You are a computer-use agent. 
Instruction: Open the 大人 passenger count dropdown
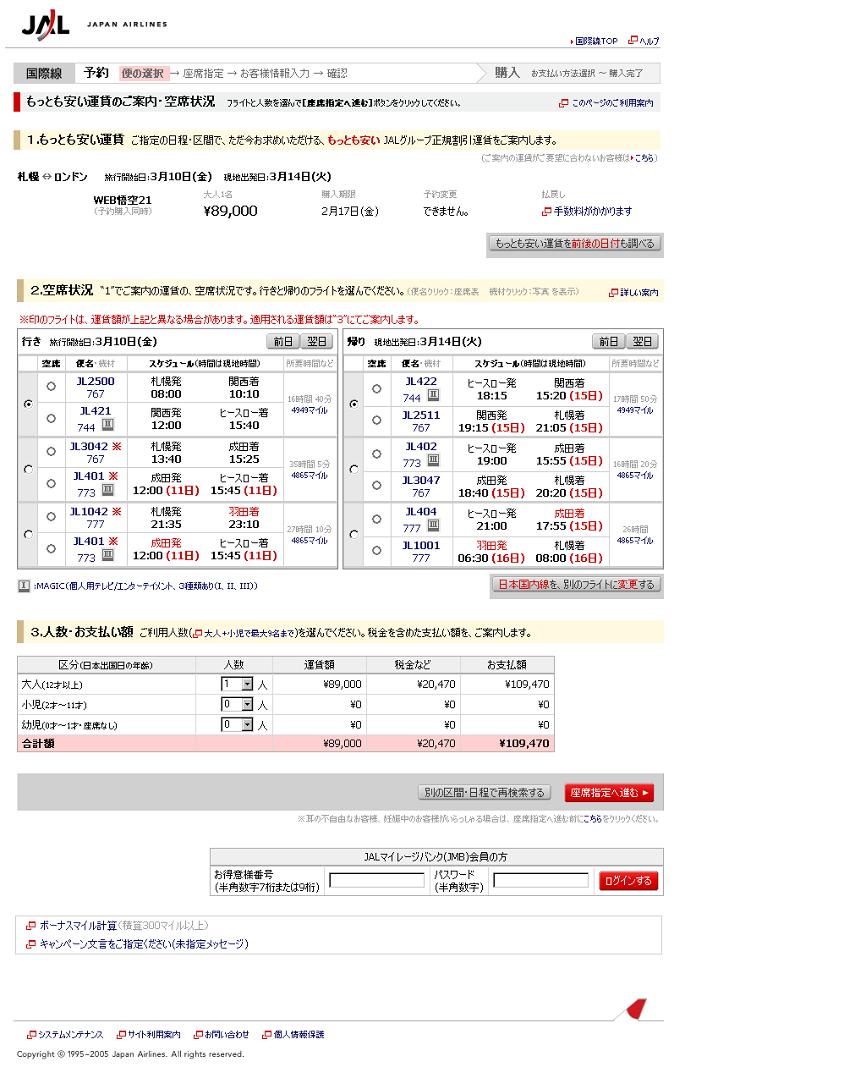[x=237, y=685]
